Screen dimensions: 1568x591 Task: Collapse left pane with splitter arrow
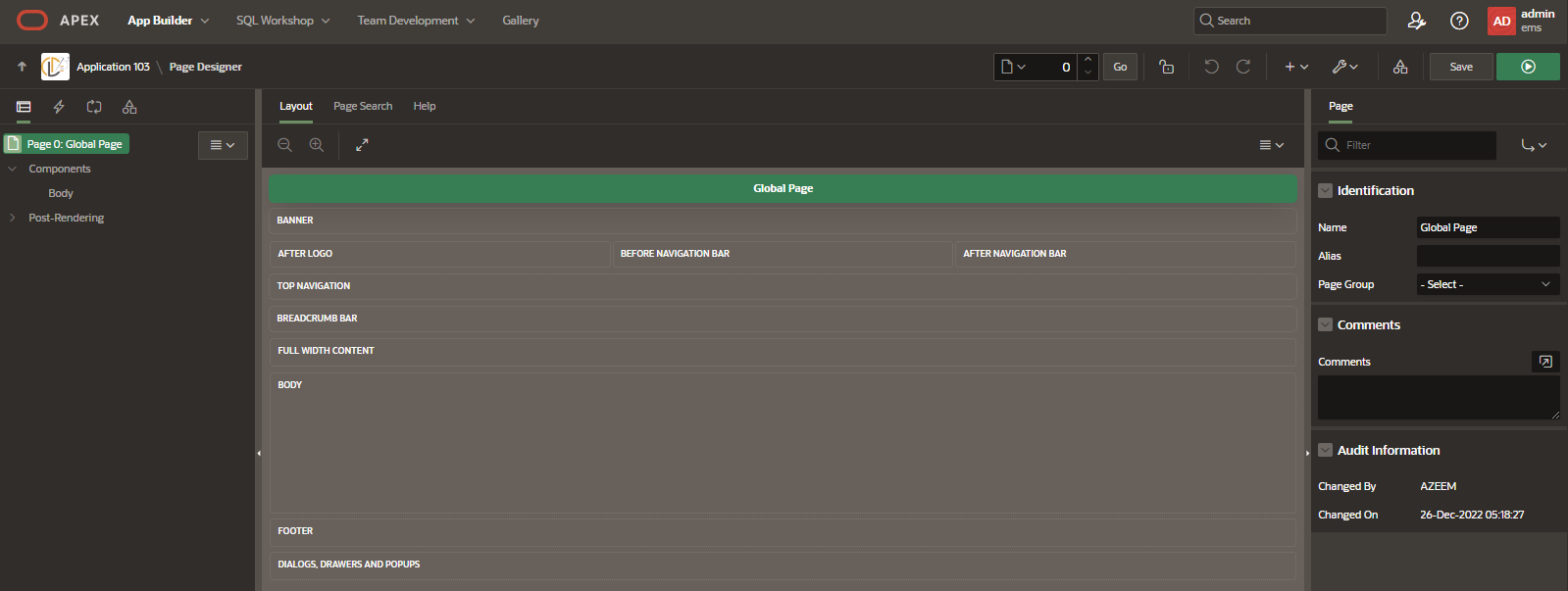259,454
